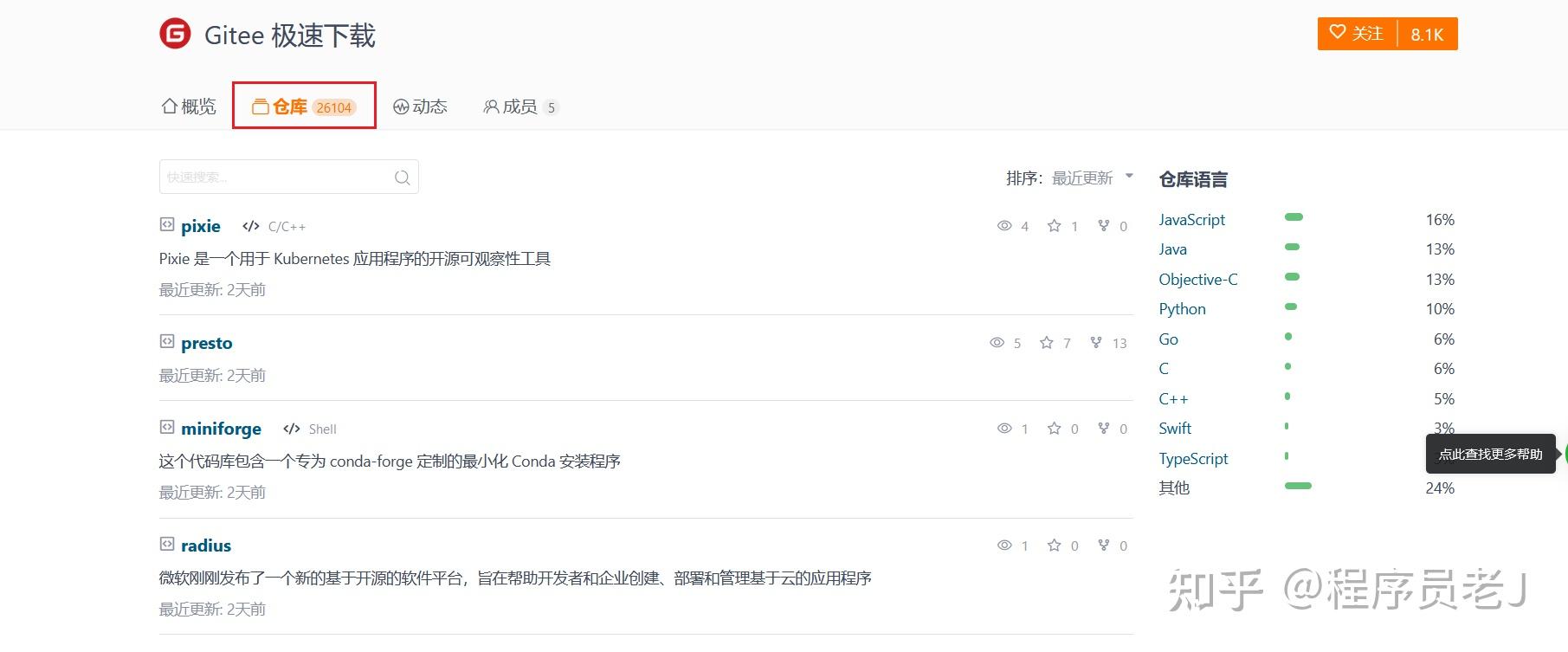
Task: Select the Python language percentage bar
Action: (1291, 307)
